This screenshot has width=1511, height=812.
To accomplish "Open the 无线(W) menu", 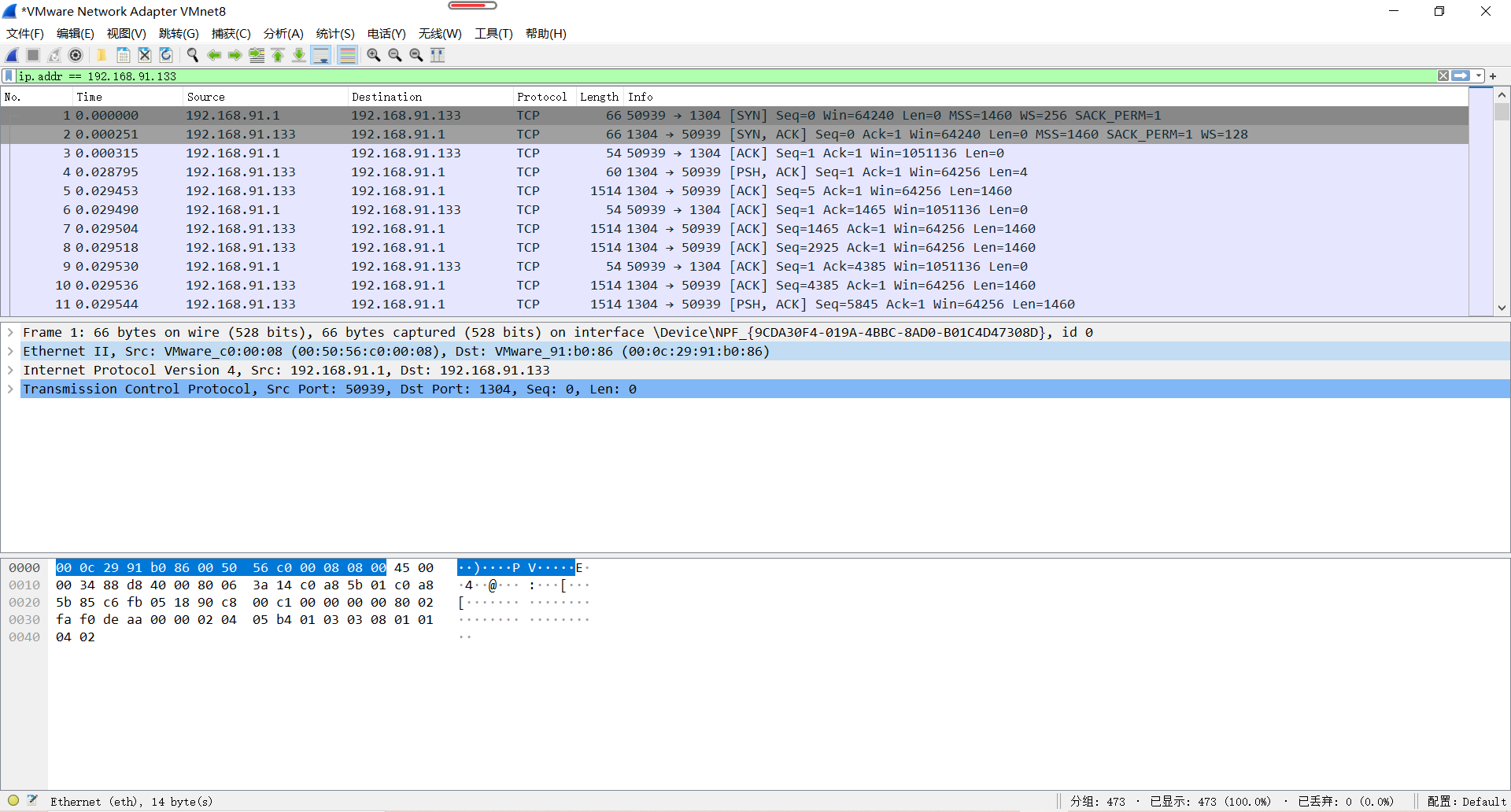I will (x=440, y=34).
